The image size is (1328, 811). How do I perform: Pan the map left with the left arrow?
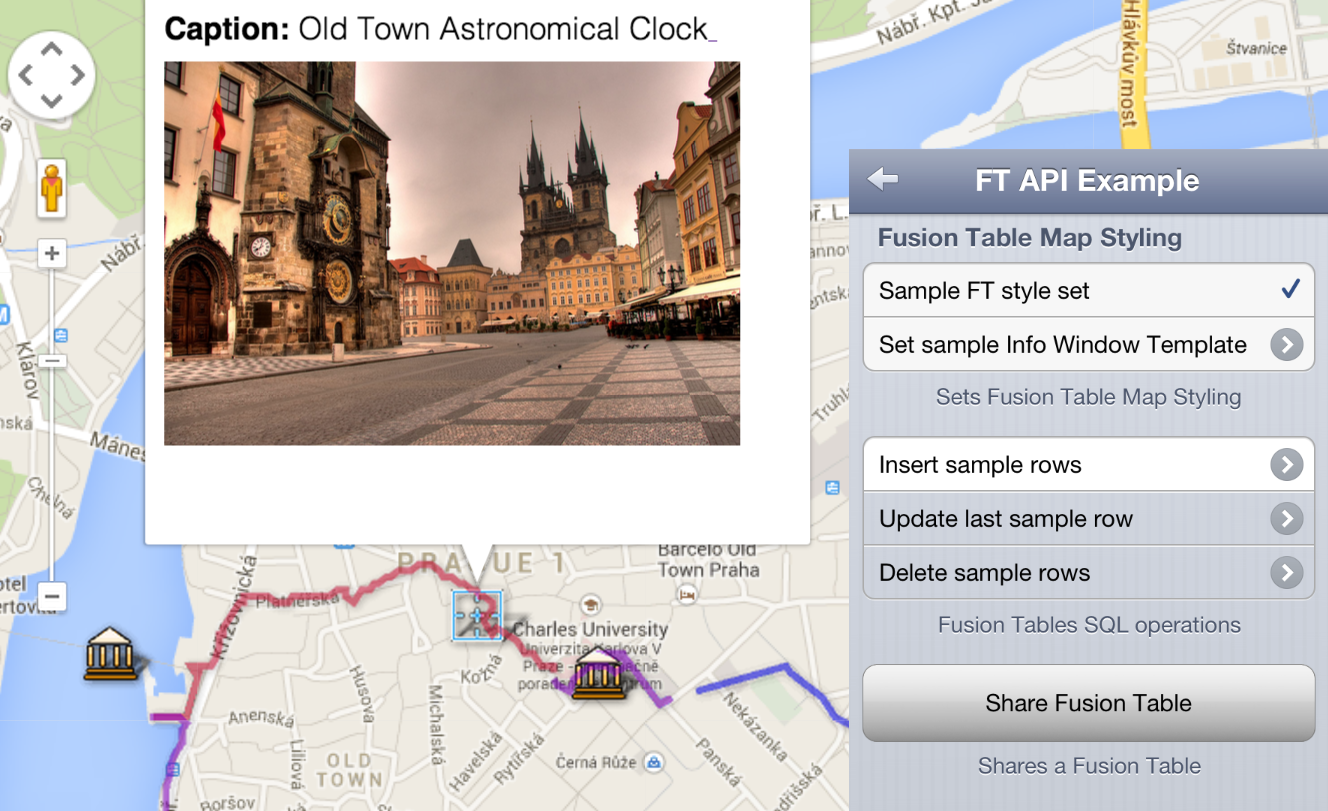(x=26, y=75)
